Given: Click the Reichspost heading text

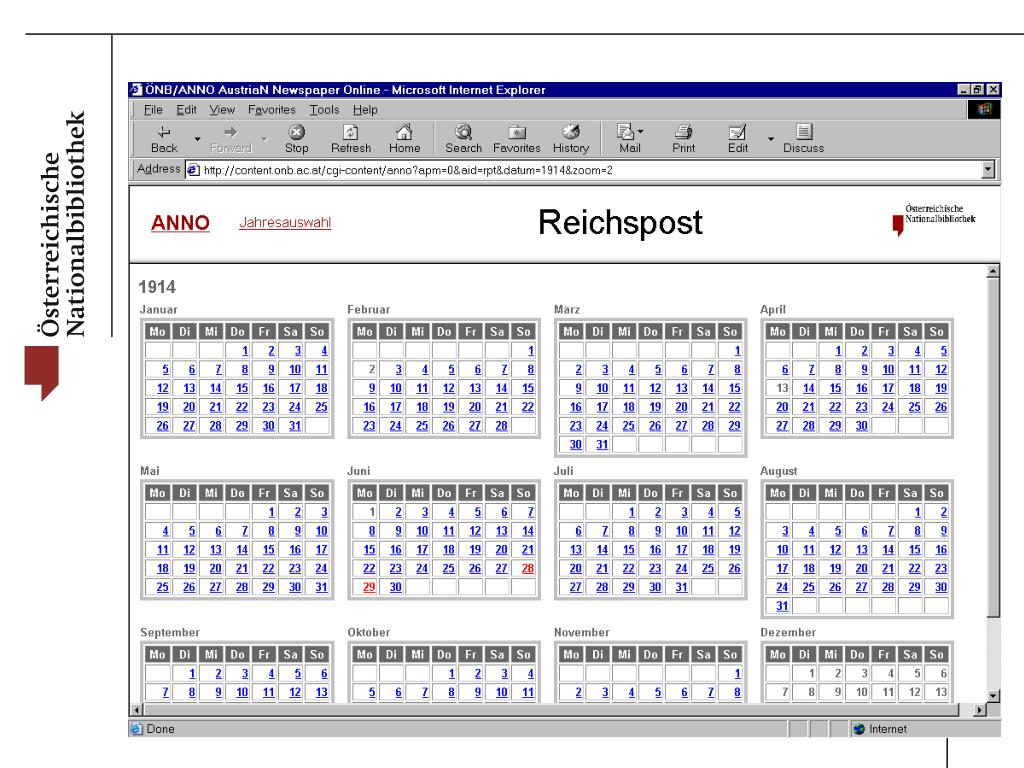Looking at the screenshot, I should tap(620, 223).
